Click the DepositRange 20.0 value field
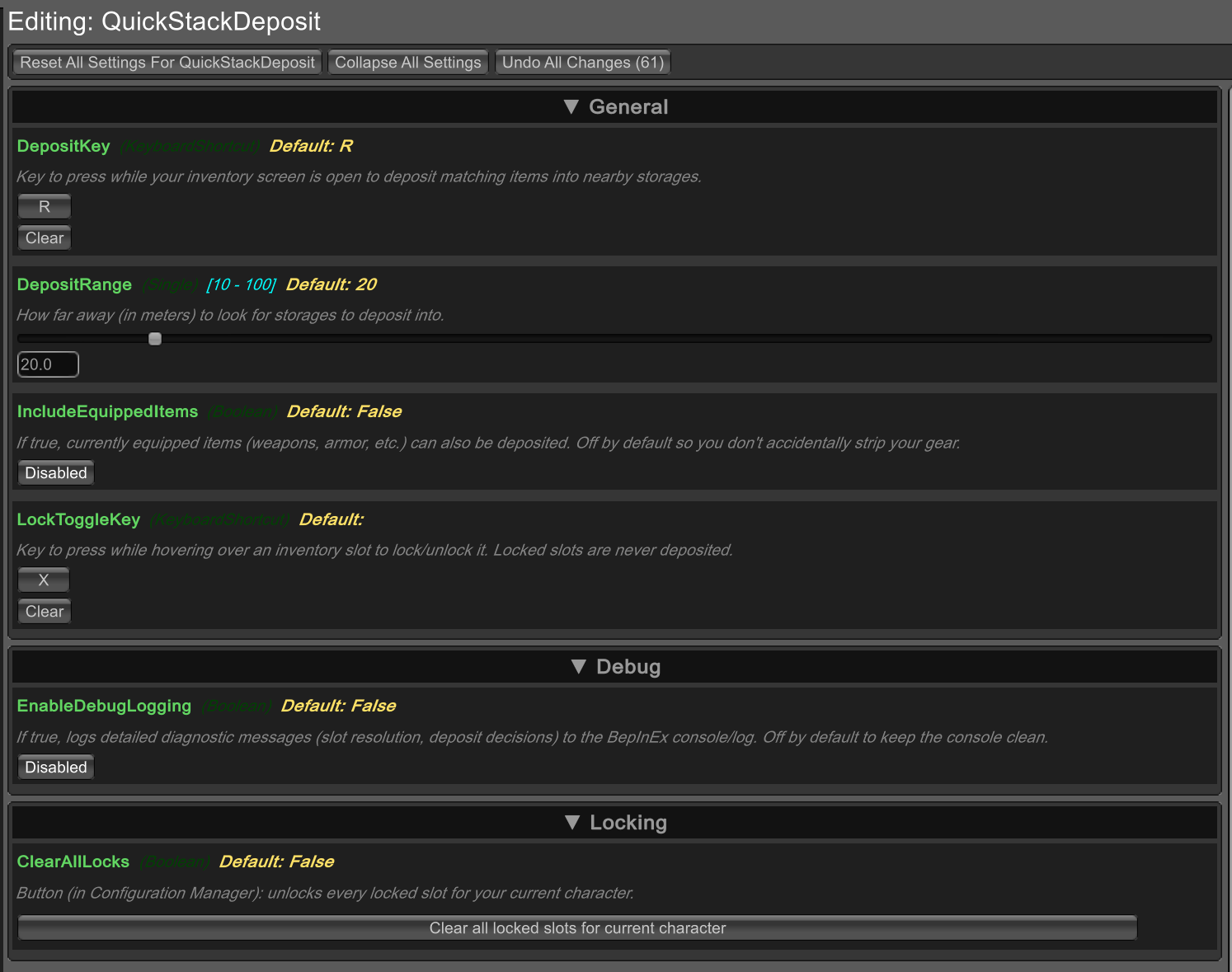The width and height of the screenshot is (1232, 972). pyautogui.click(x=48, y=364)
